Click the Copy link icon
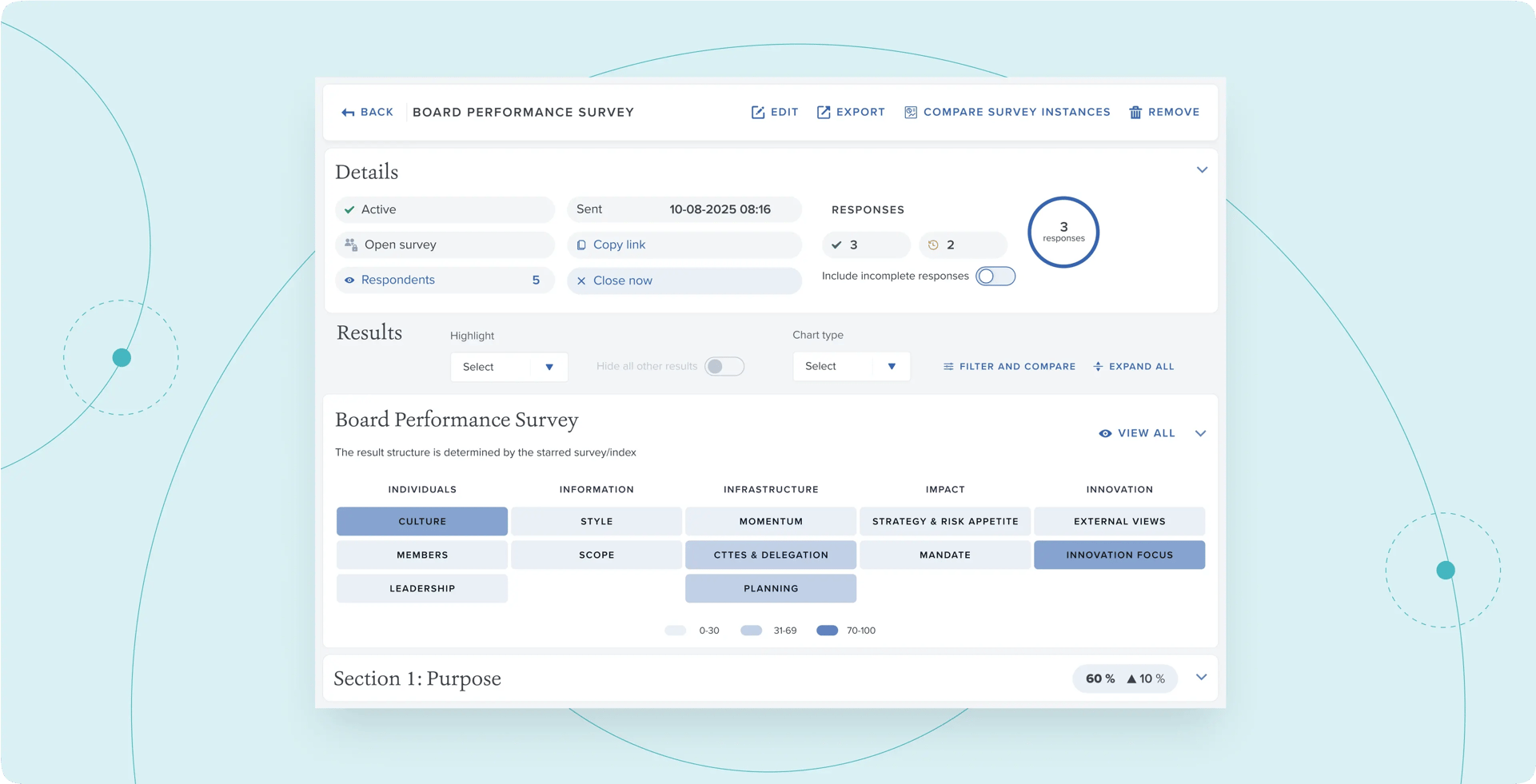 point(581,245)
